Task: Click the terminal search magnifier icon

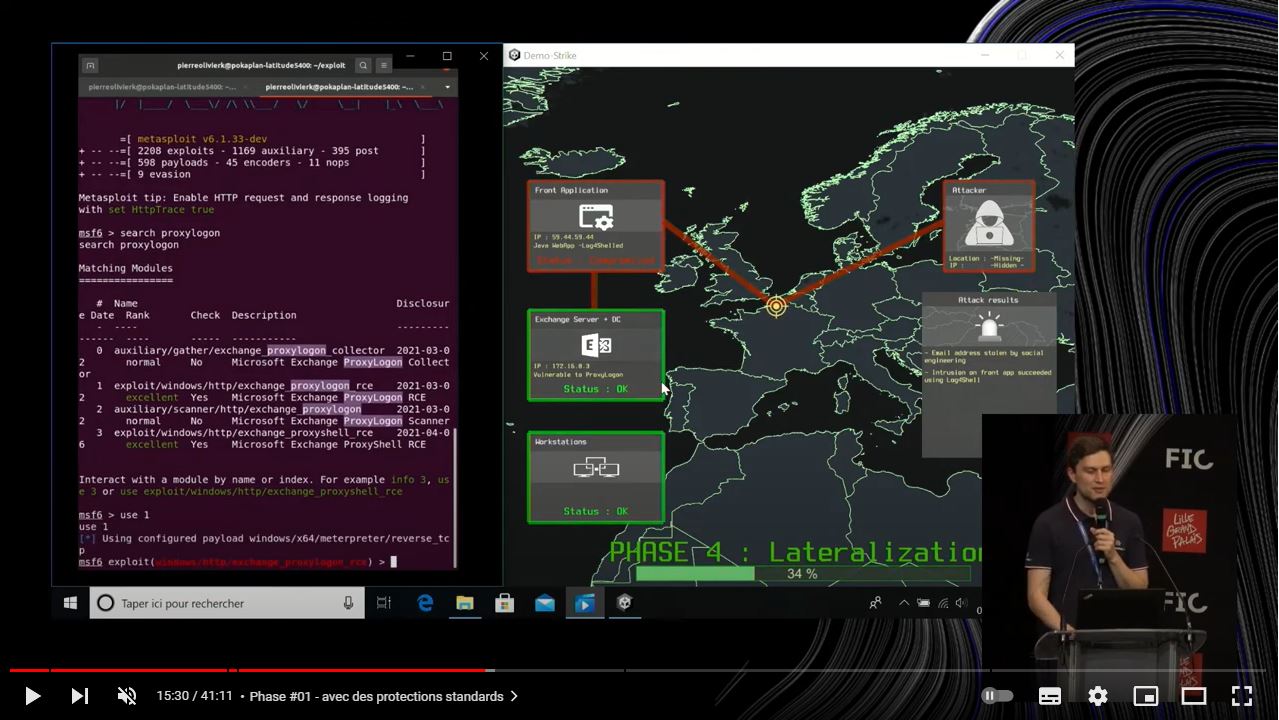Action: [363, 65]
